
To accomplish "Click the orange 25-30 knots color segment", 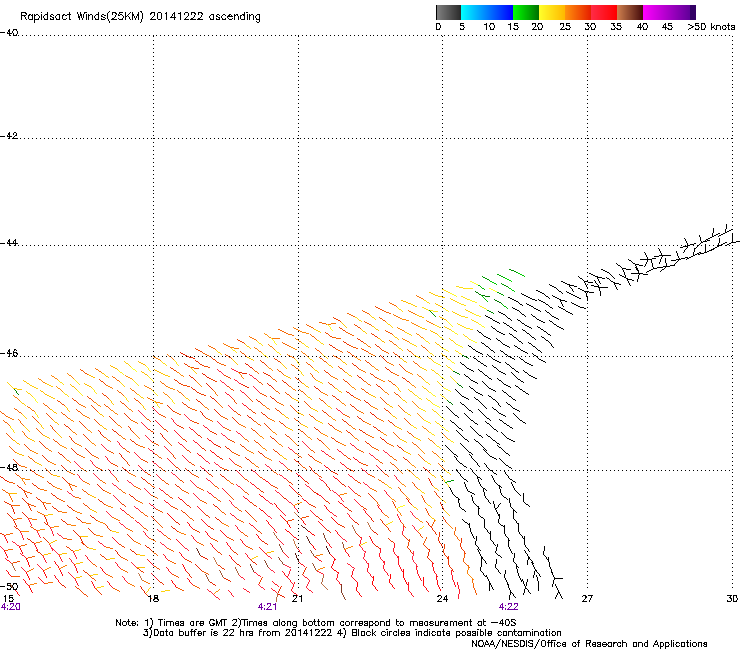I will 578,12.
